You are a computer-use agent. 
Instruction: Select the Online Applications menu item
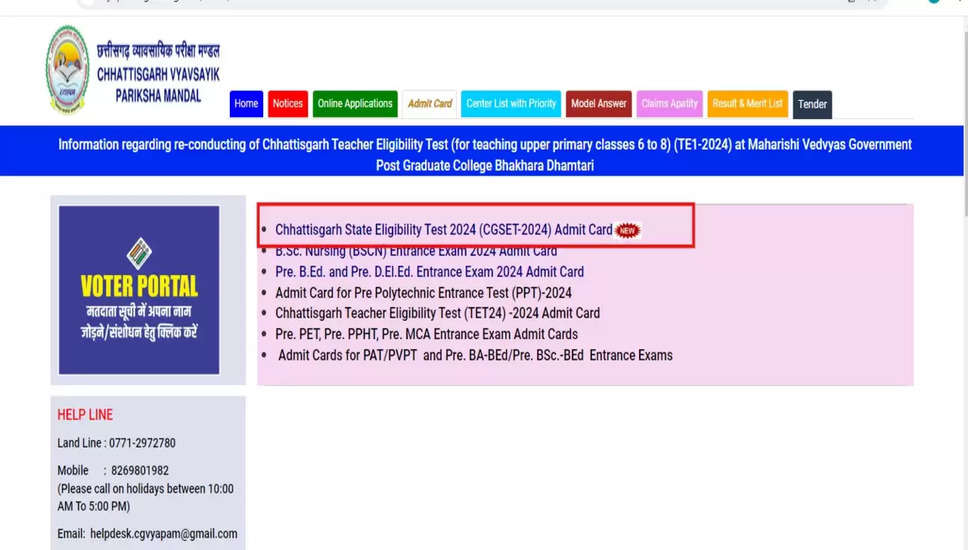pos(355,104)
